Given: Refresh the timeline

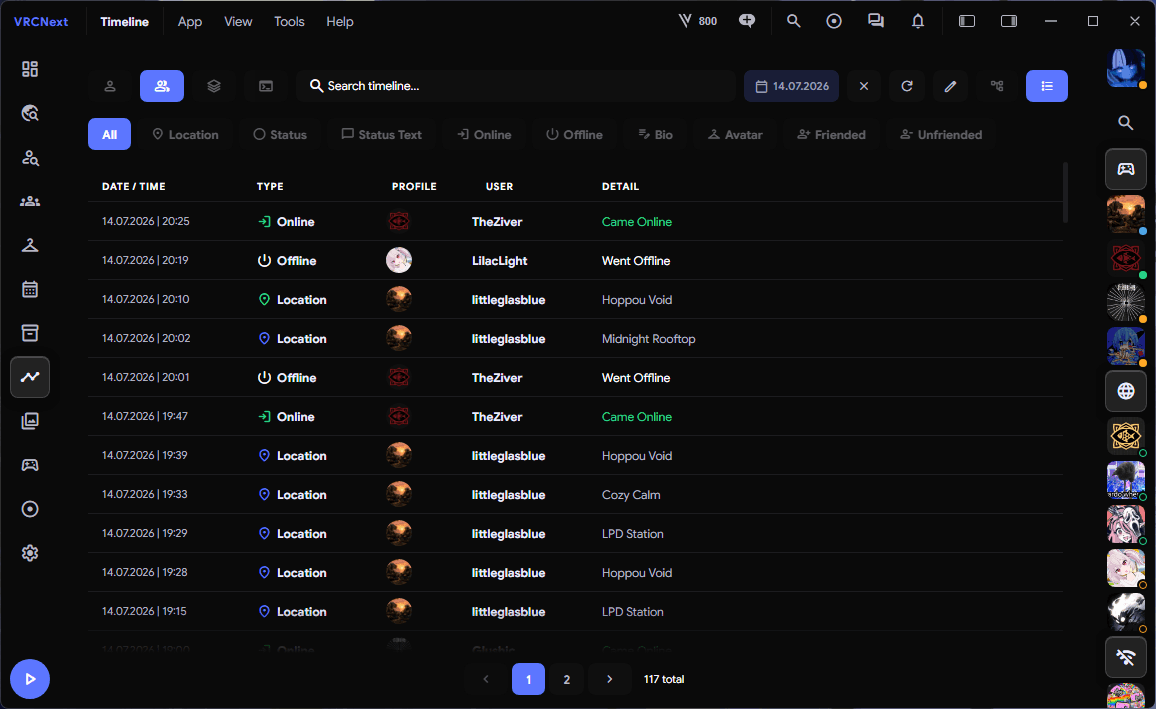Looking at the screenshot, I should (907, 86).
